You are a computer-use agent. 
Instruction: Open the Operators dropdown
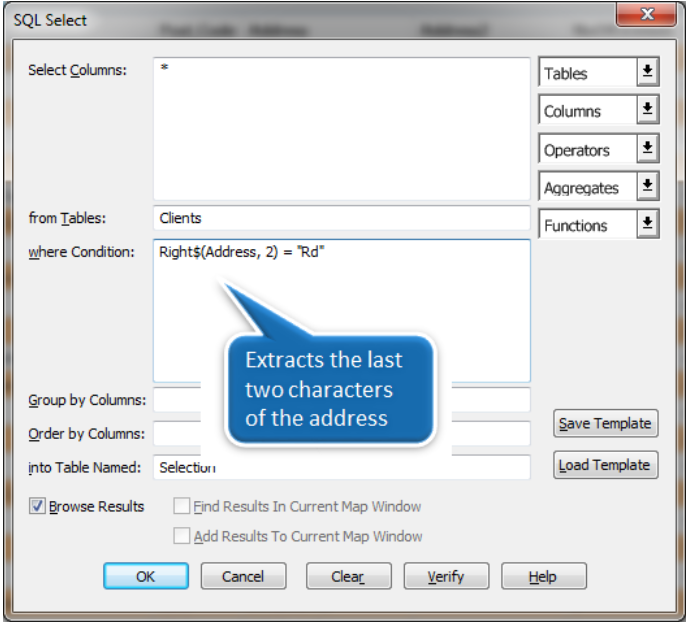tap(648, 149)
